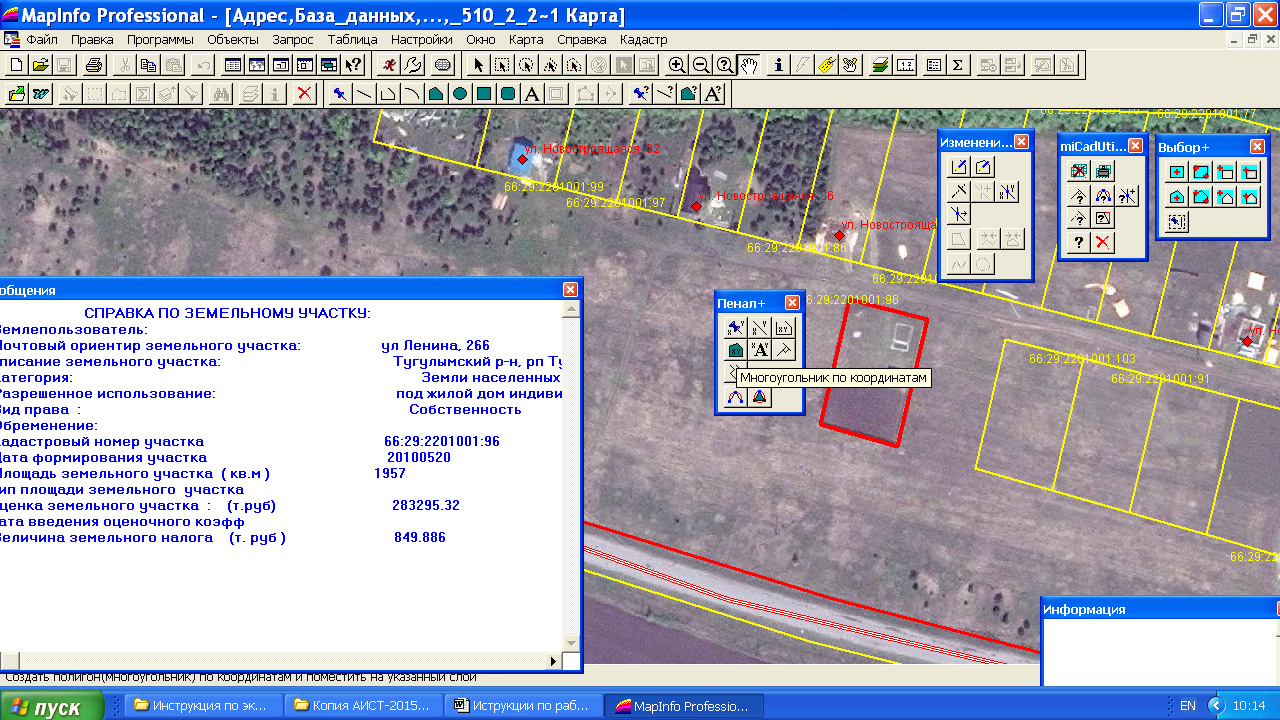Click the Ruler distance tool
The width and height of the screenshot is (1280, 720).
(x=906, y=65)
